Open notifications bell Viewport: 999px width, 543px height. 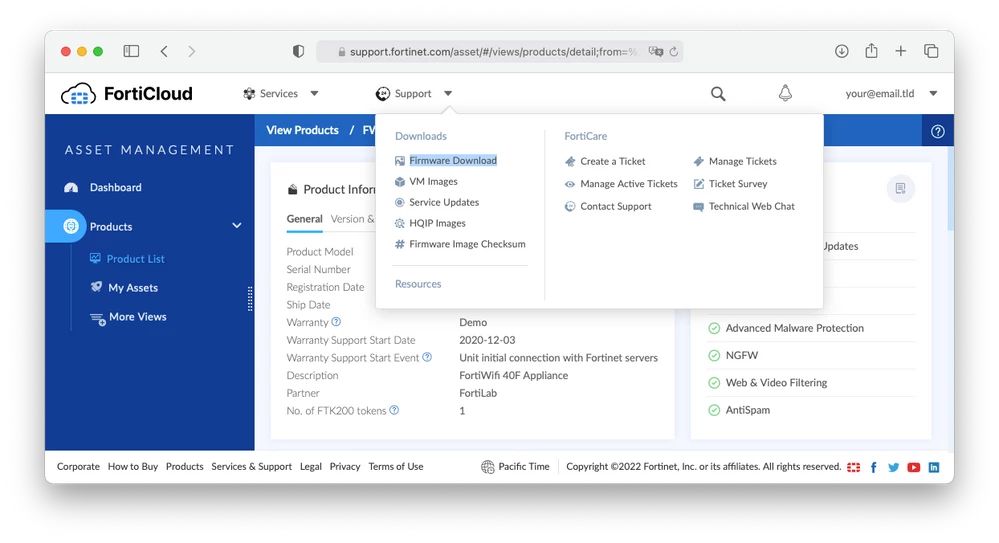coord(785,93)
